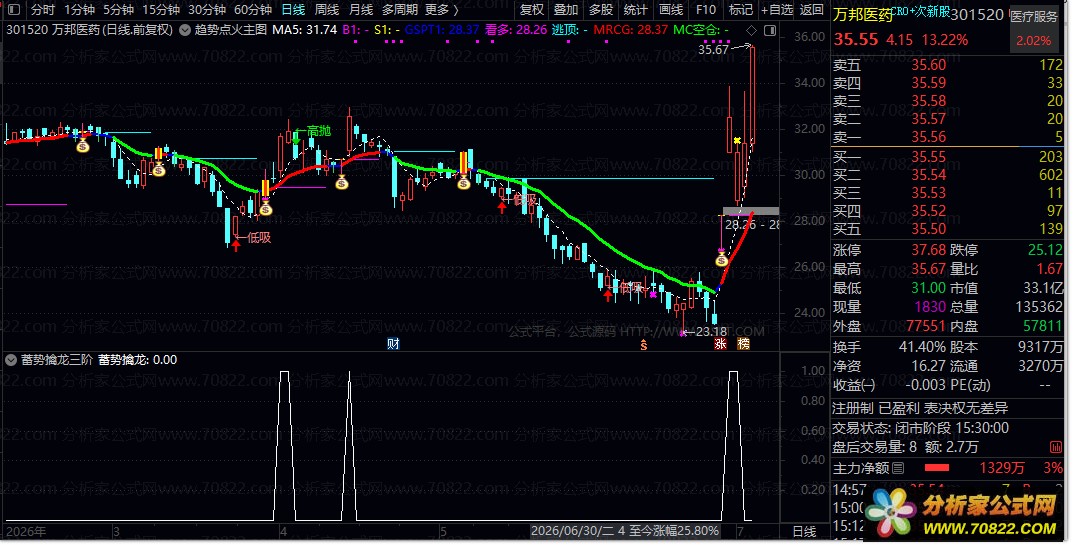Click the chart title 301520 万邦医药(日线.前复权)
Viewport: 1073px width, 545px height.
(x=89, y=30)
